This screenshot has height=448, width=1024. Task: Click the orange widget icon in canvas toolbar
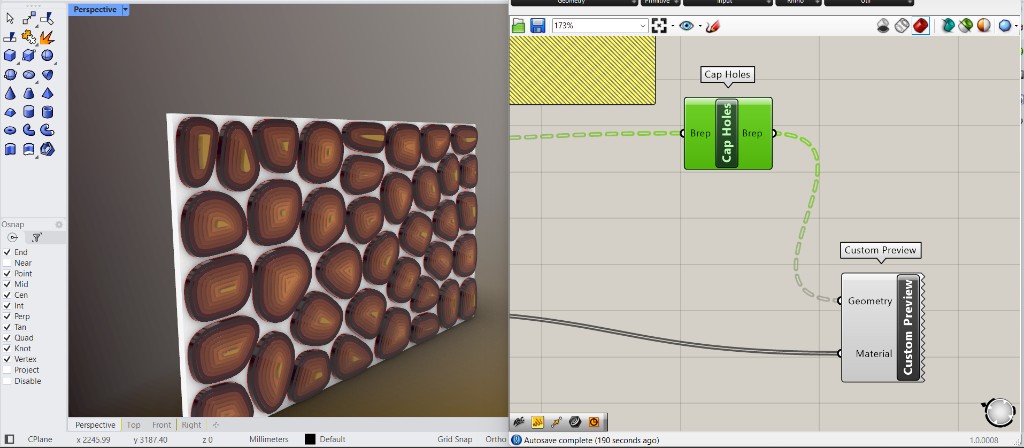(594, 422)
